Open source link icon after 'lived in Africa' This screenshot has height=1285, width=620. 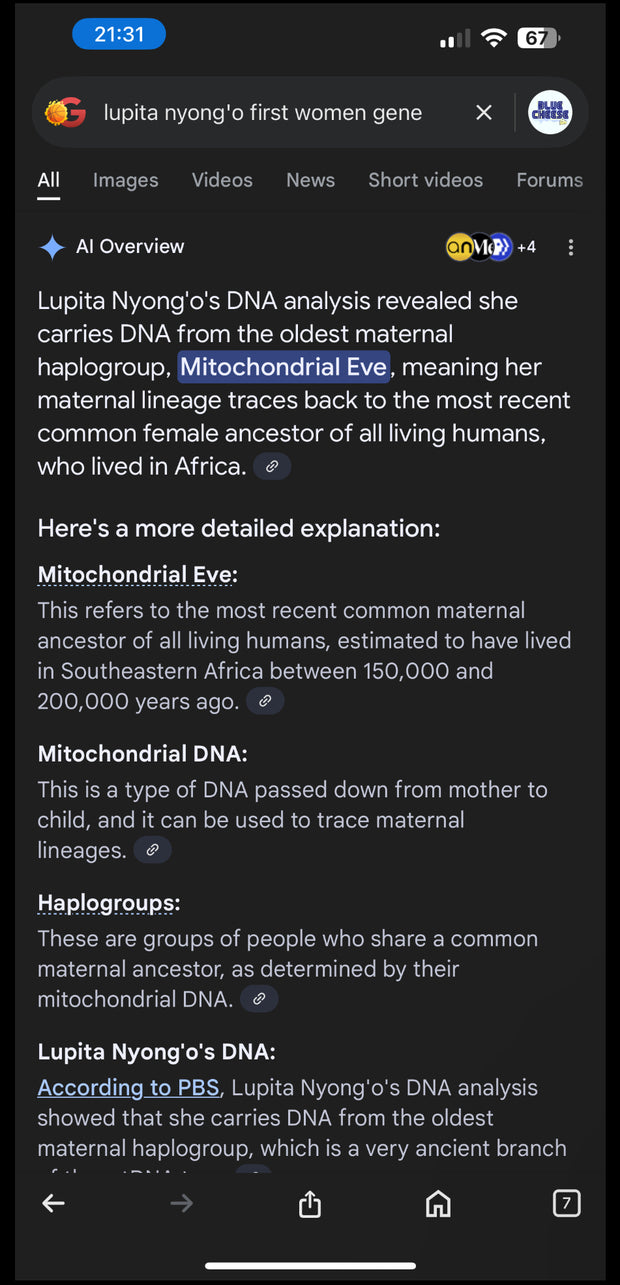tap(272, 466)
